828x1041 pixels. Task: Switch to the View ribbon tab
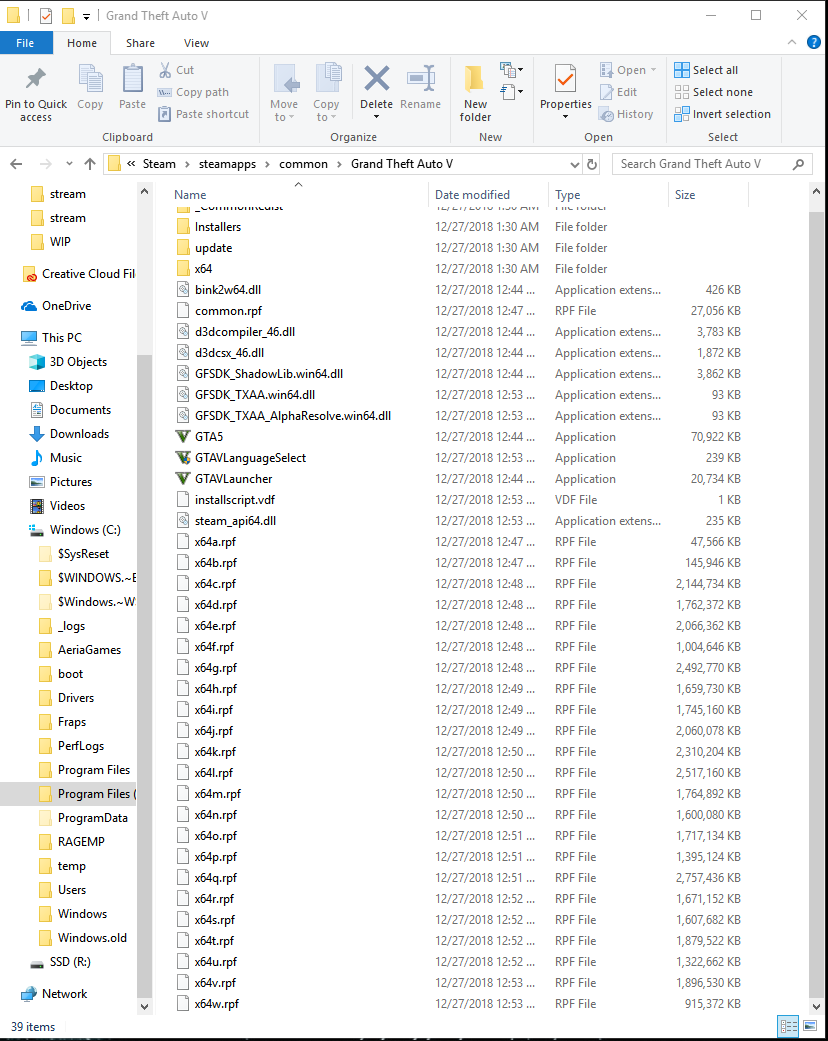(x=196, y=42)
